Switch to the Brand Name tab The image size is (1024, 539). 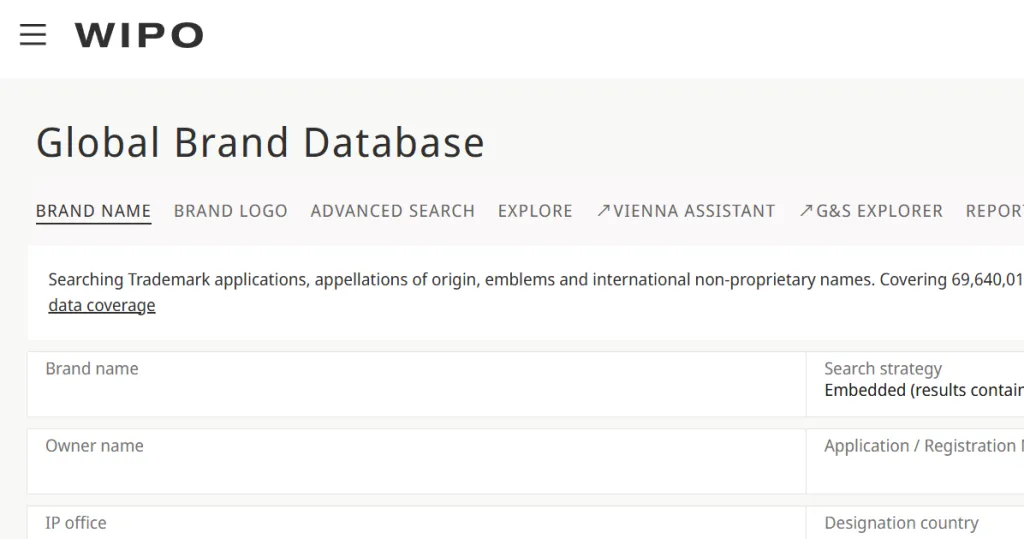click(x=93, y=211)
